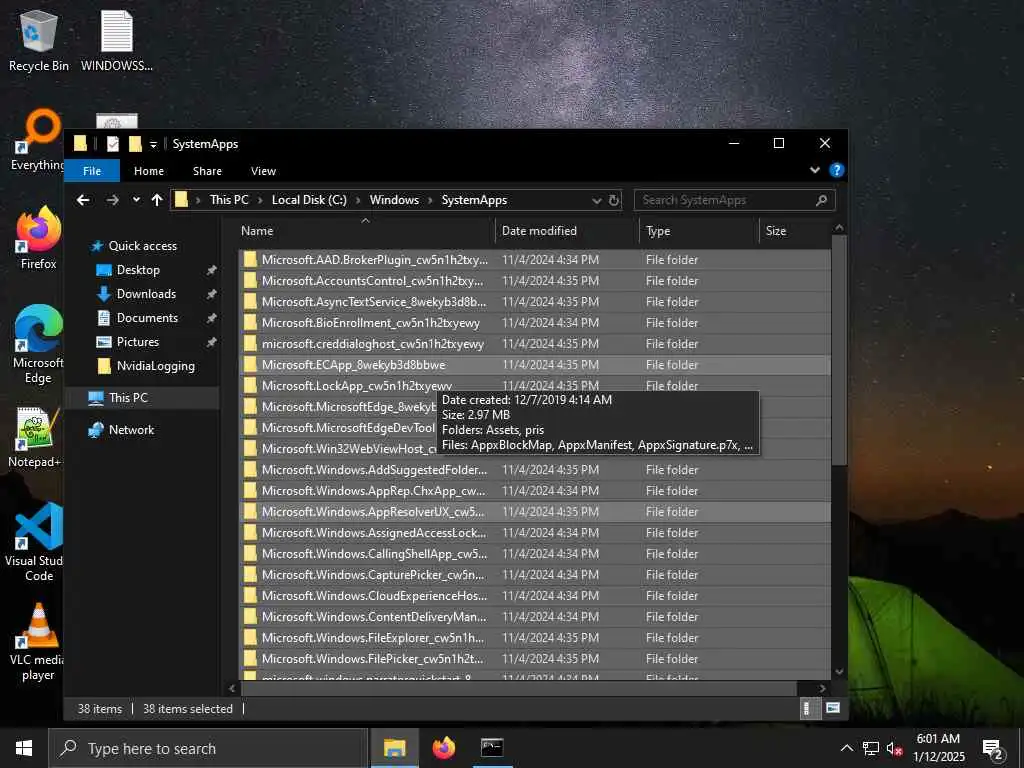Open the Action Center notifications icon

pyautogui.click(x=993, y=749)
